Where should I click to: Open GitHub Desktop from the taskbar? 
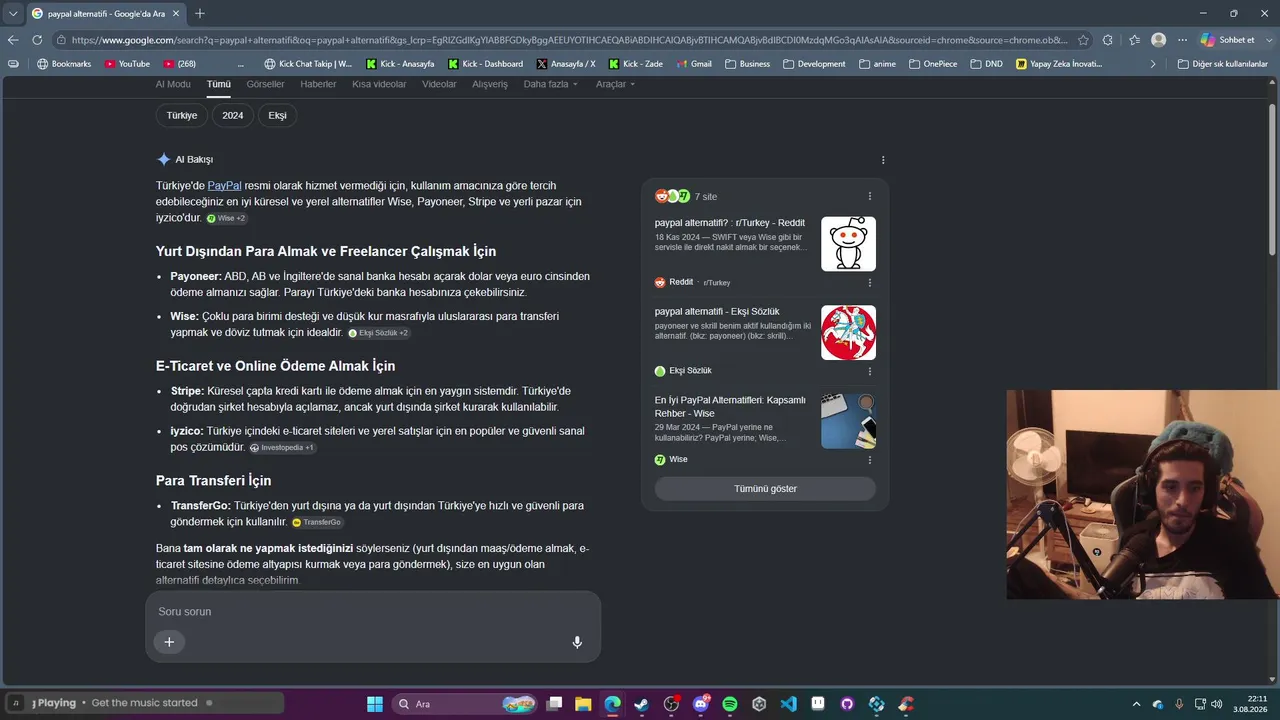pyautogui.click(x=847, y=704)
